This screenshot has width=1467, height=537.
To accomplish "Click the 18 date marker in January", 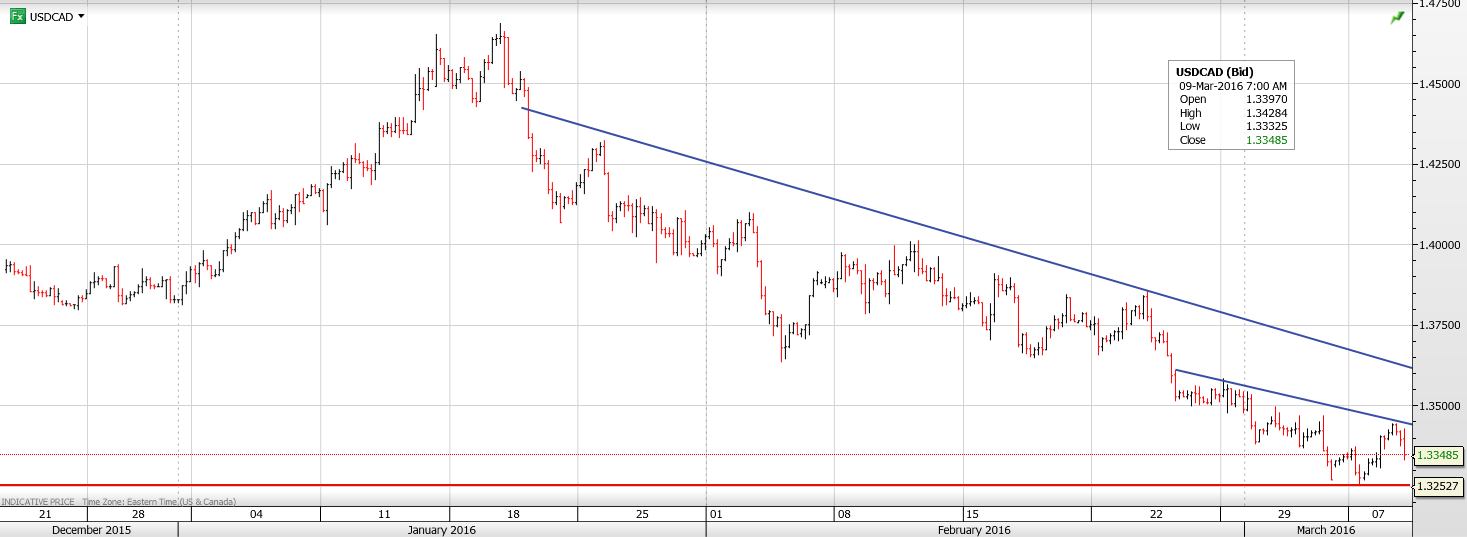I will click(513, 514).
